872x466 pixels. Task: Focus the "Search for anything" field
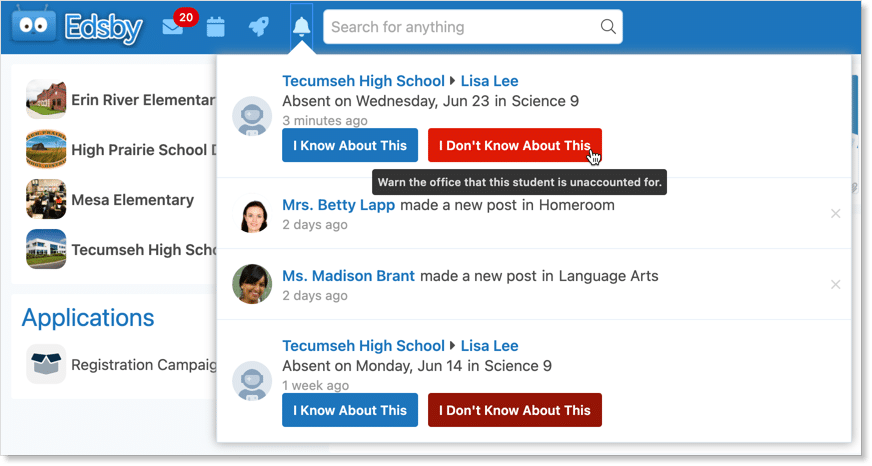tap(460, 27)
